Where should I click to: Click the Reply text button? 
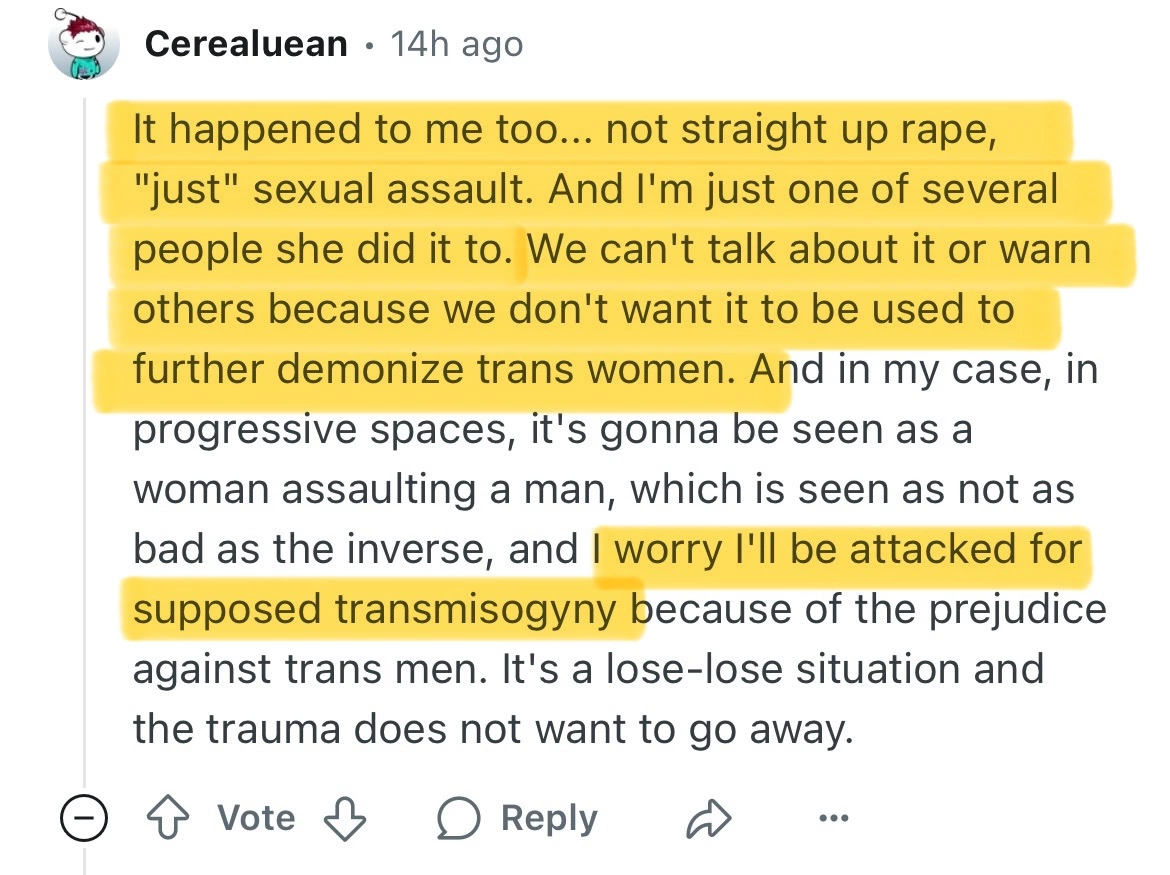(549, 818)
